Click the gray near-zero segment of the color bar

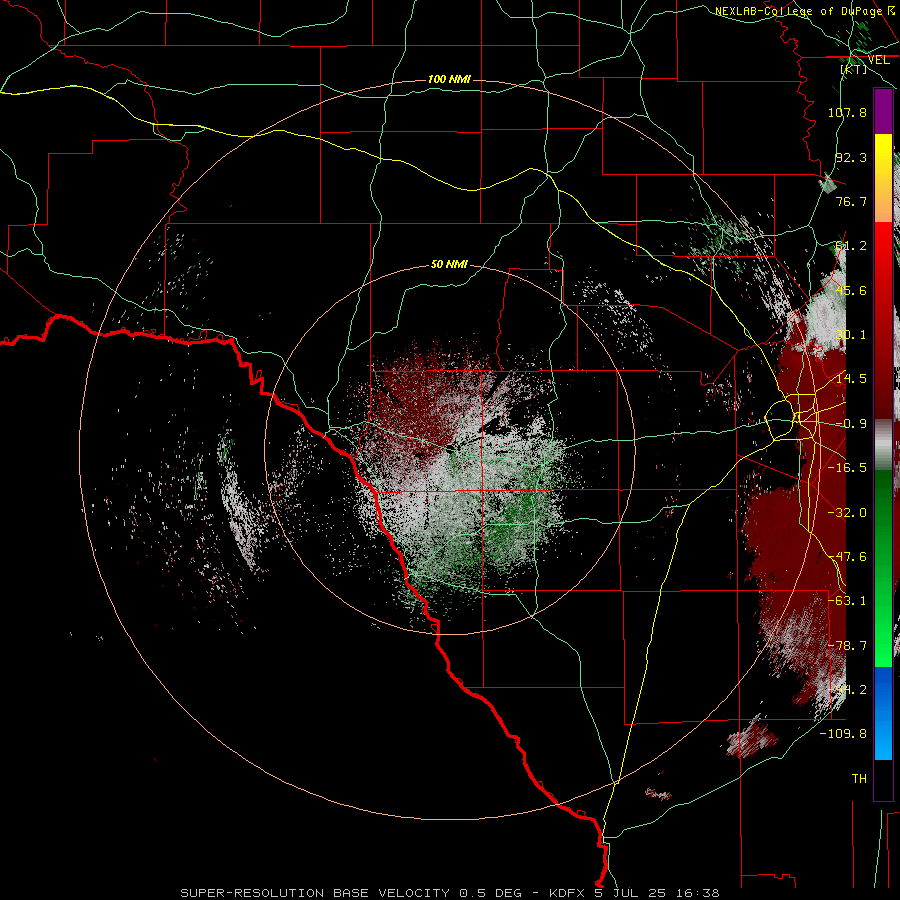[x=883, y=445]
